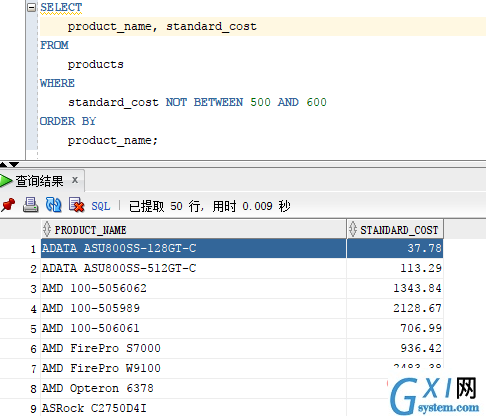Click the sort arrows icon beside PRODUCT_NAME

[47, 229]
